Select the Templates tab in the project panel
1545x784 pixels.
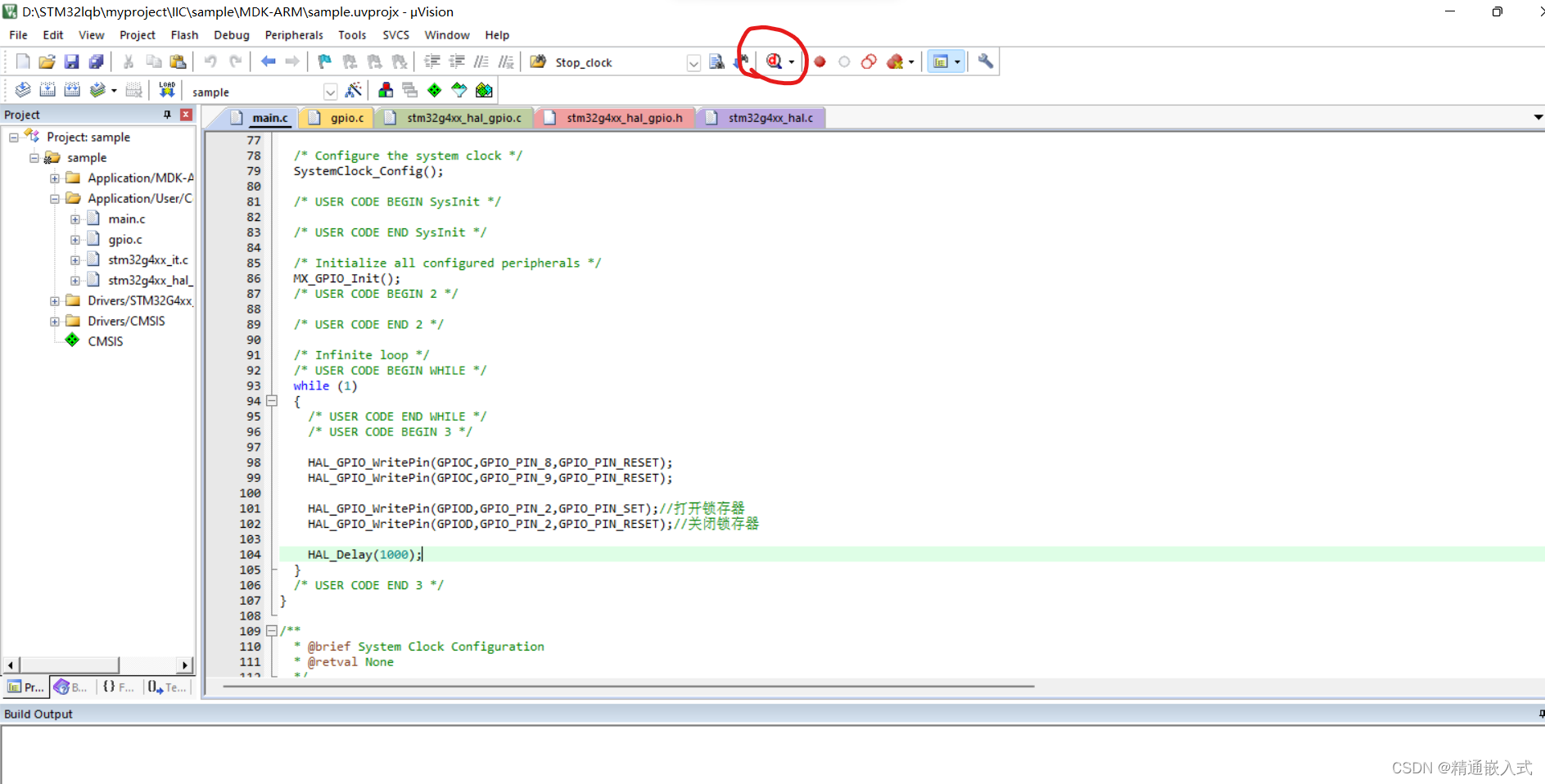167,687
